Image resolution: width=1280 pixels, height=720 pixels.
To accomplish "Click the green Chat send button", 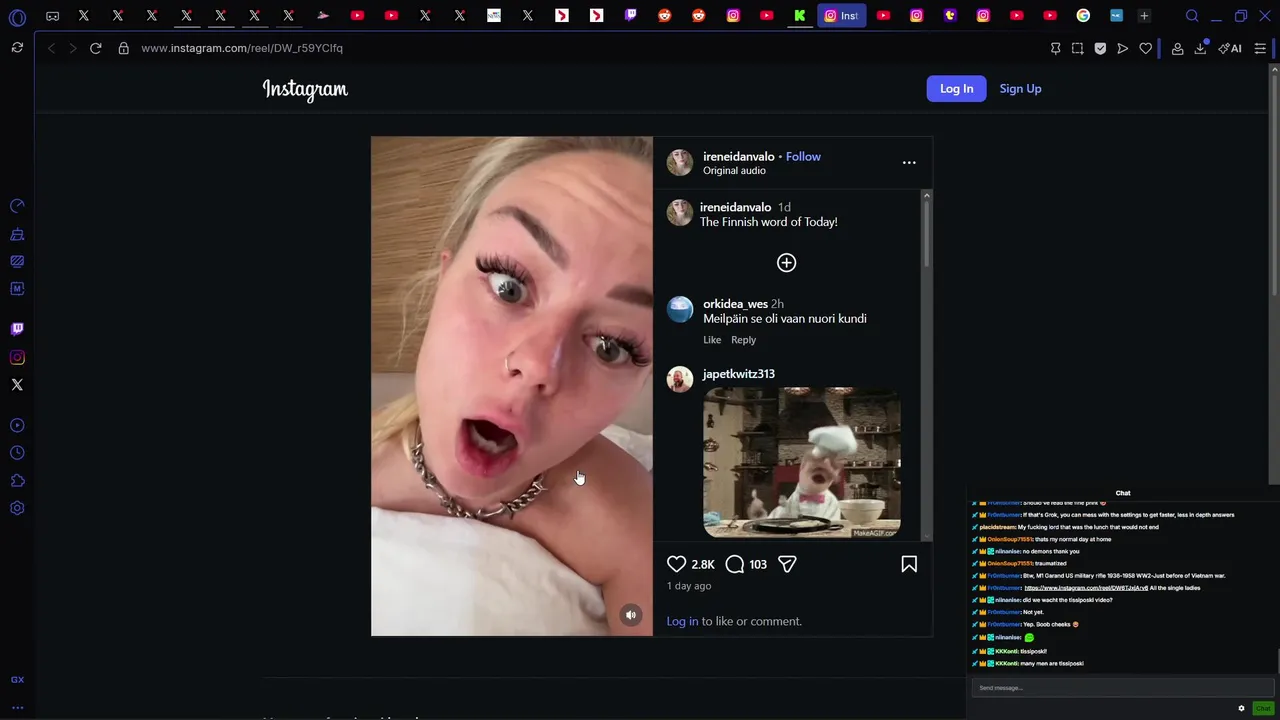I will pos(1263,708).
